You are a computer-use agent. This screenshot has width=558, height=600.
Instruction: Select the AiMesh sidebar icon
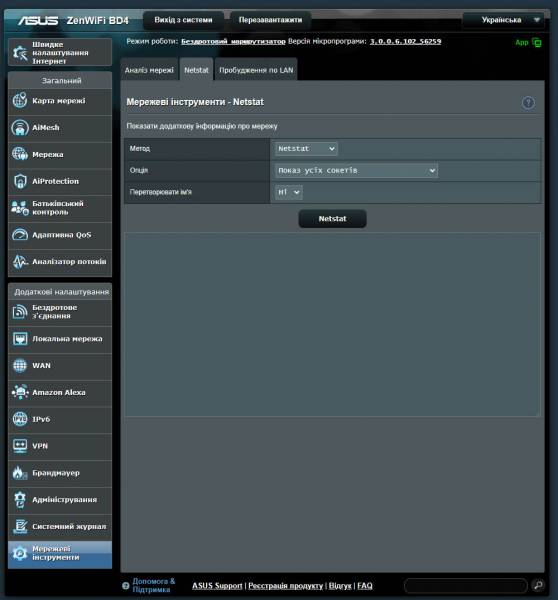[20, 128]
